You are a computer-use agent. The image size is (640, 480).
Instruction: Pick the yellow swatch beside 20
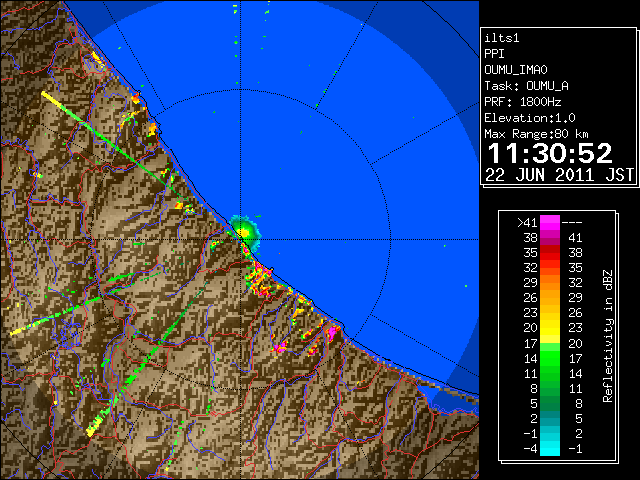550,328
